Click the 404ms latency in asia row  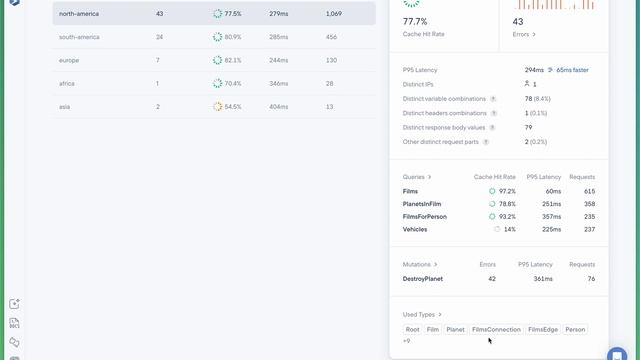click(x=278, y=107)
